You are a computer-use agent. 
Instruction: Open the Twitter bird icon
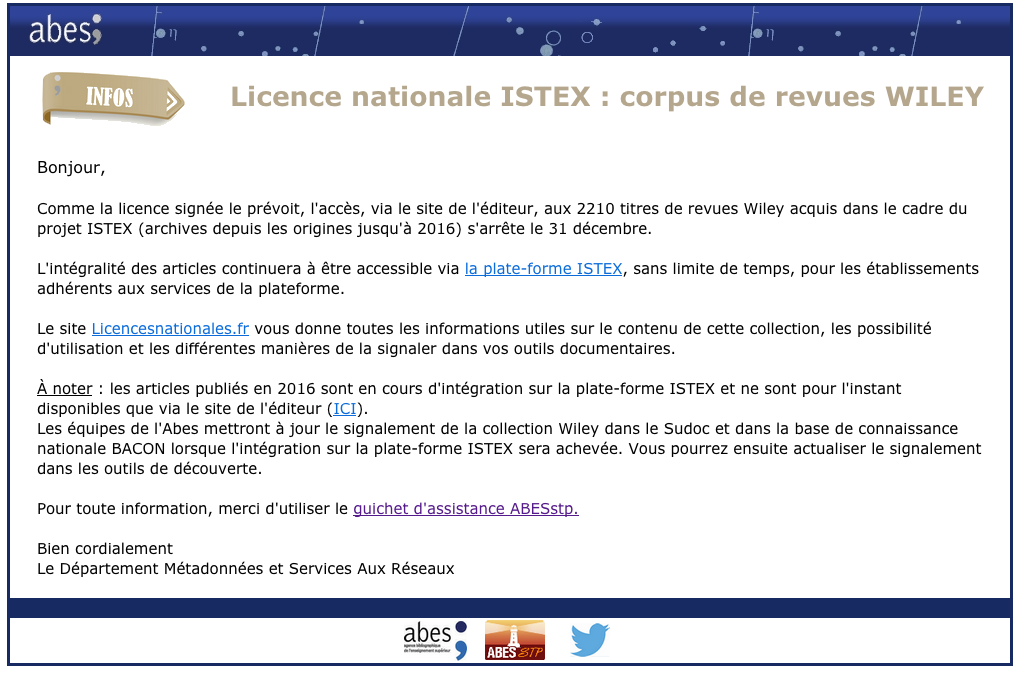pos(590,640)
